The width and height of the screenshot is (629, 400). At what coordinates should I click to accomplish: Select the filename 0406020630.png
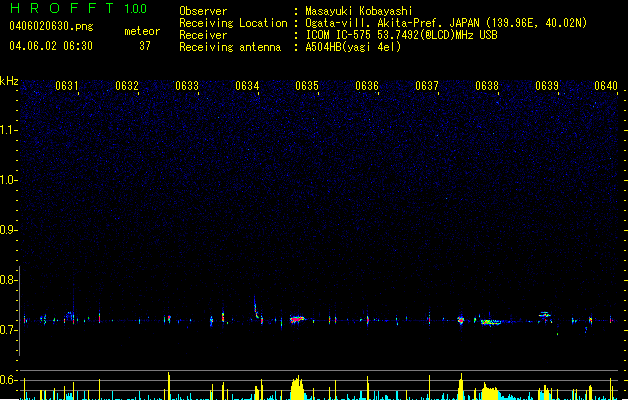[x=51, y=26]
